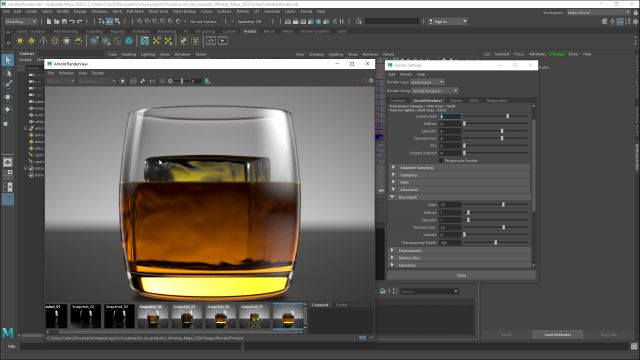Screen dimensions: 640x360
Task: Open the Render menu in RenderView
Action: point(98,73)
